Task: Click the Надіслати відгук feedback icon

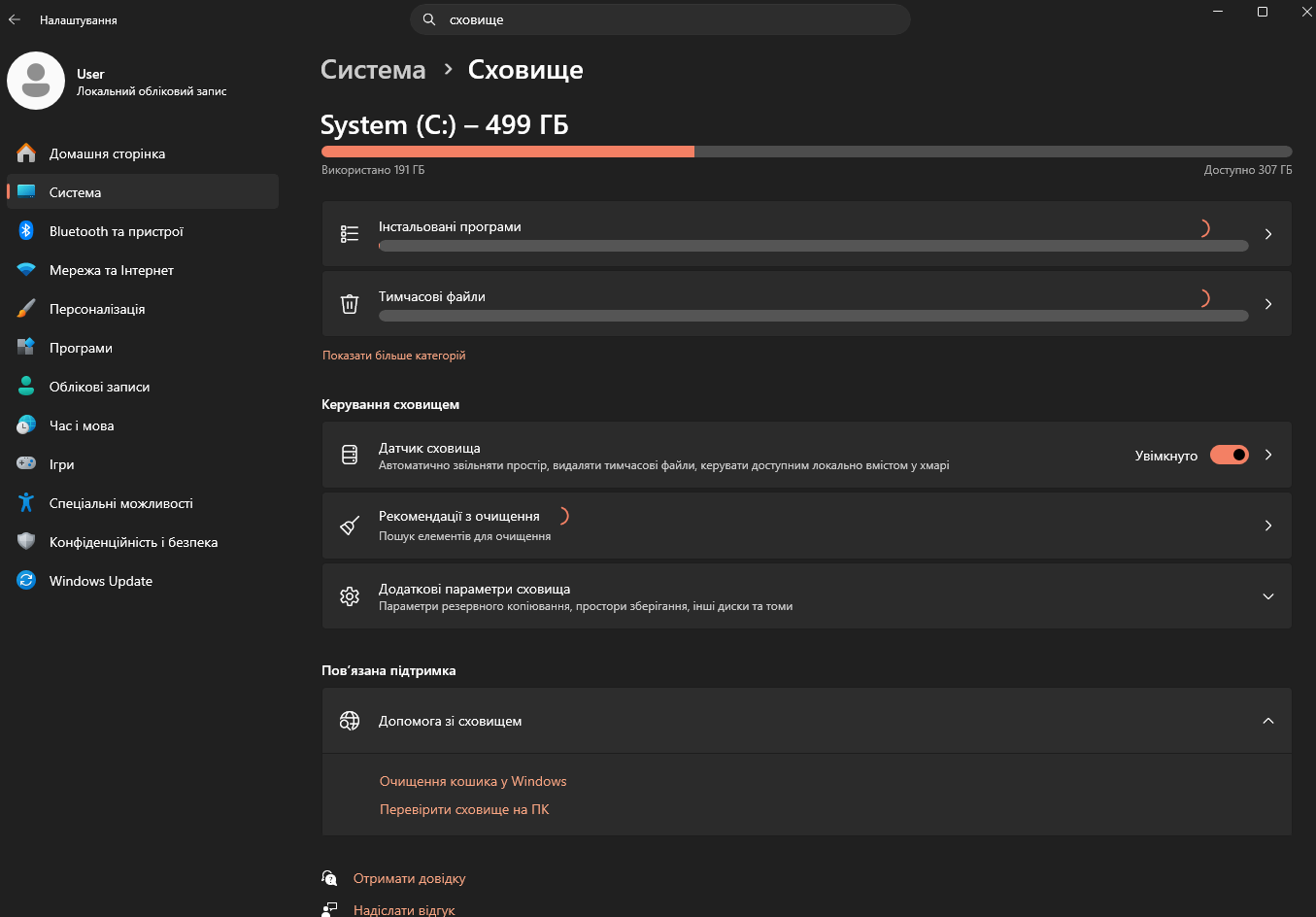Action: 329,909
